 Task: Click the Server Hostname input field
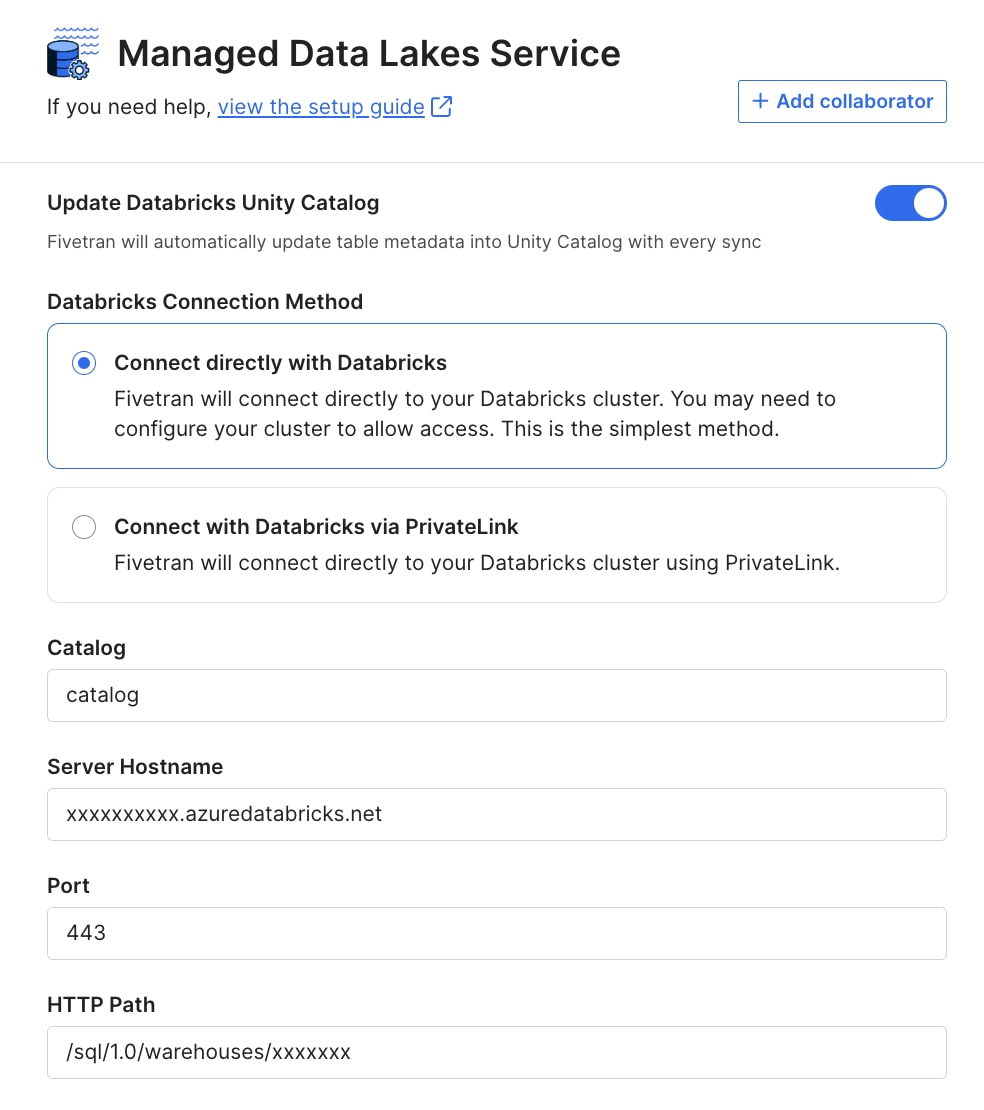[x=496, y=814]
